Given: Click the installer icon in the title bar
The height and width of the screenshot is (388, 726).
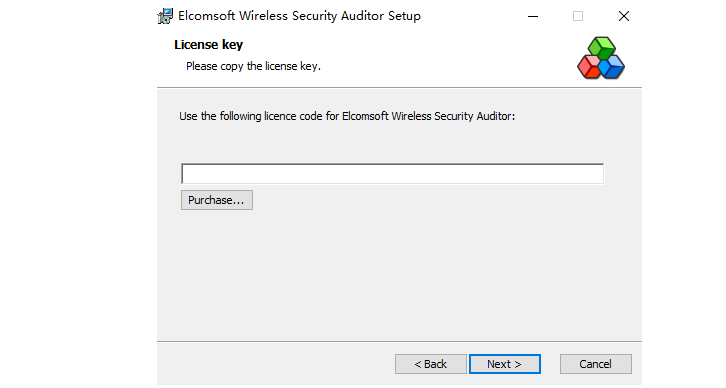Looking at the screenshot, I should tap(165, 16).
